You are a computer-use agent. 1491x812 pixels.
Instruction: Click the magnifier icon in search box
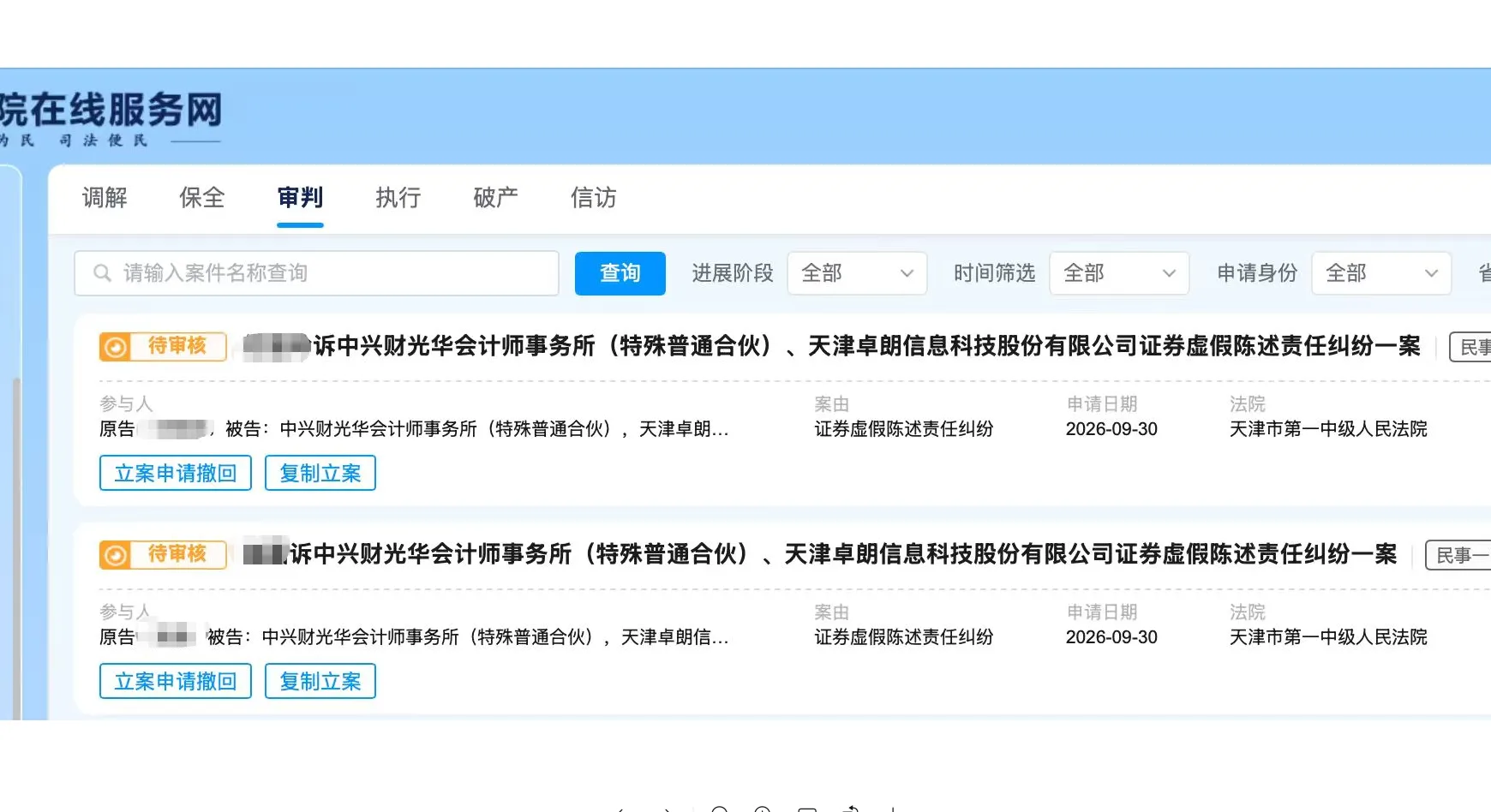(x=102, y=273)
